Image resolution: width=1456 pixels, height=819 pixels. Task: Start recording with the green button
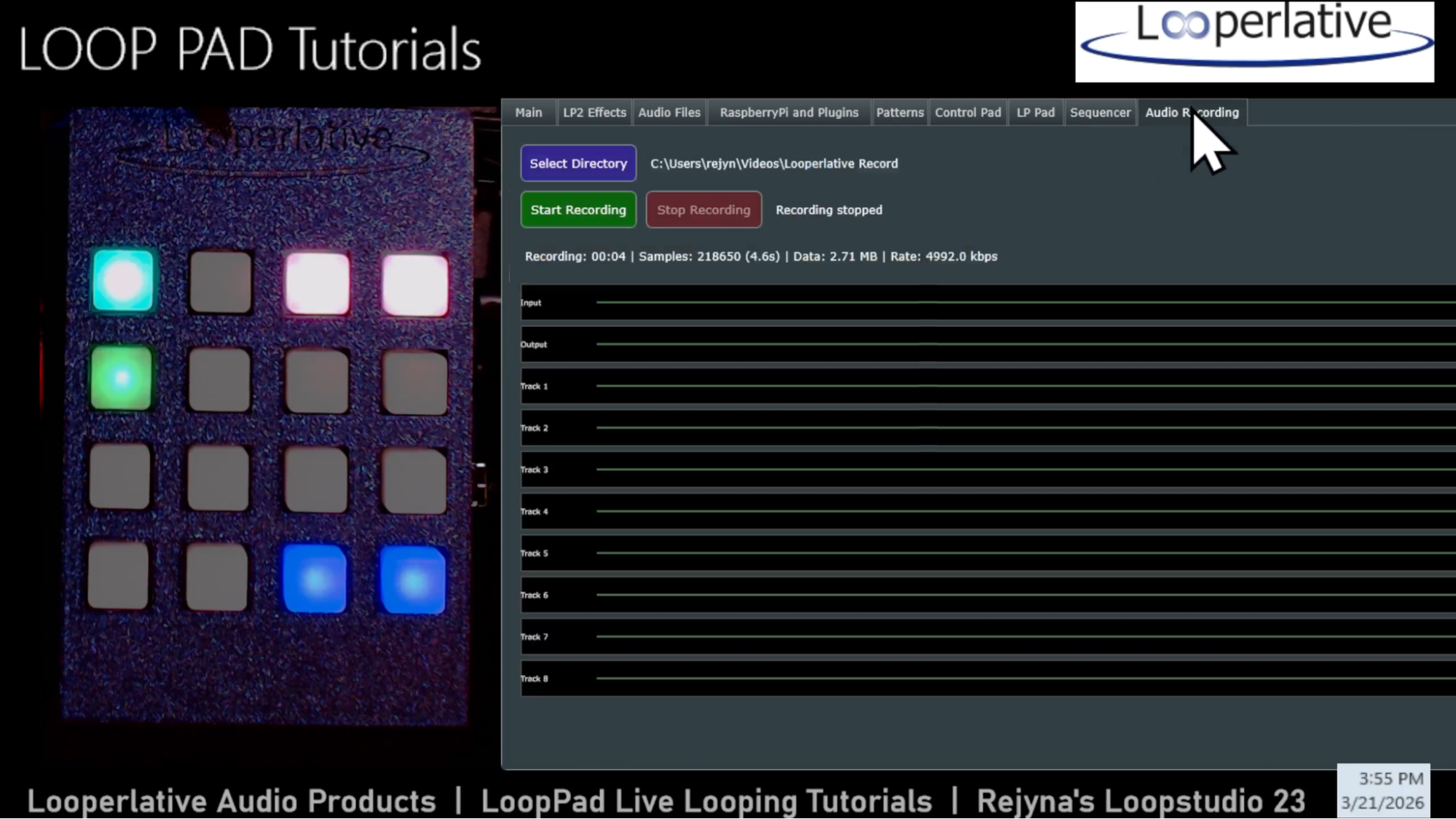point(578,210)
